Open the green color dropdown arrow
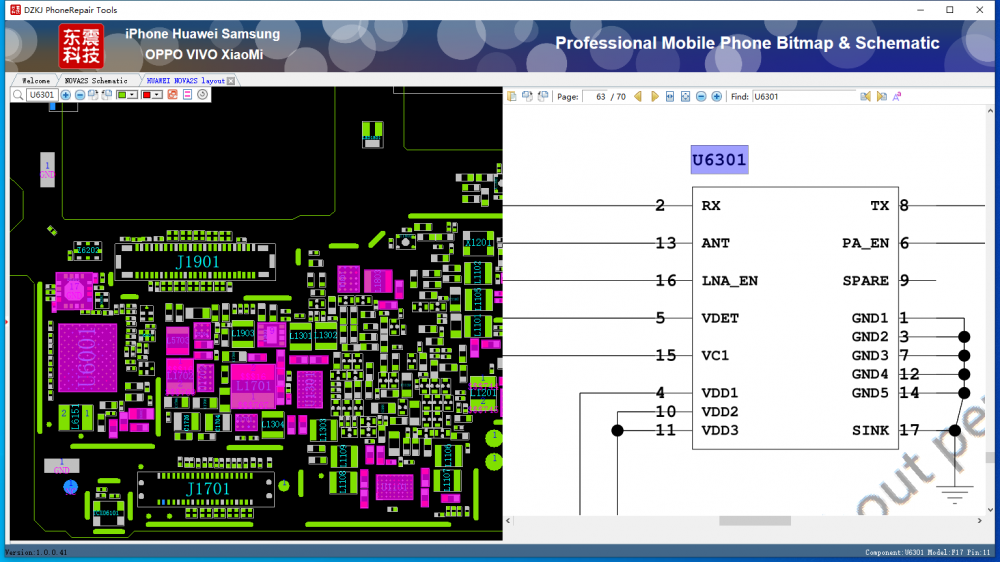 (x=133, y=95)
